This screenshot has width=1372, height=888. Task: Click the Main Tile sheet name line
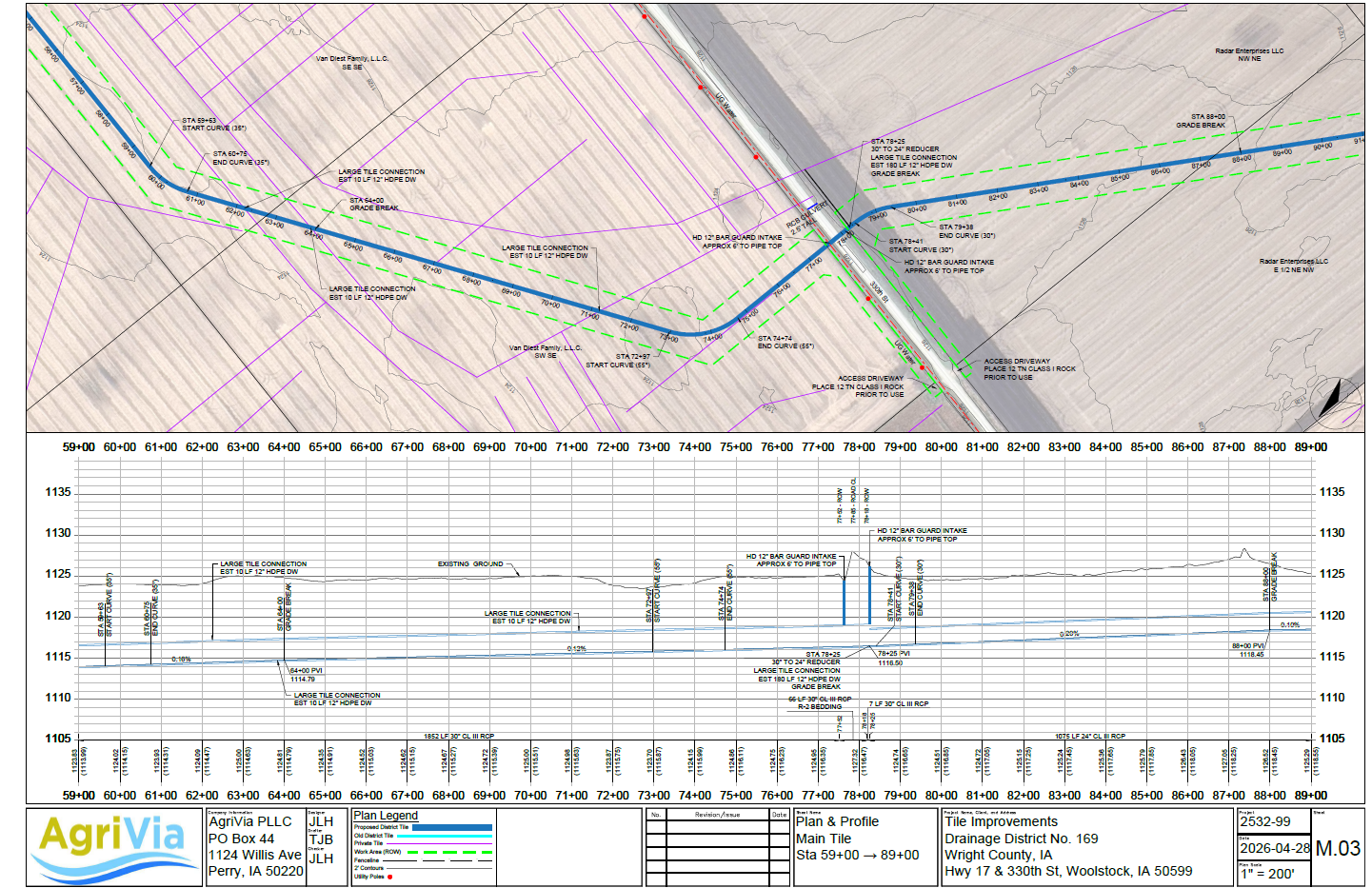[824, 839]
